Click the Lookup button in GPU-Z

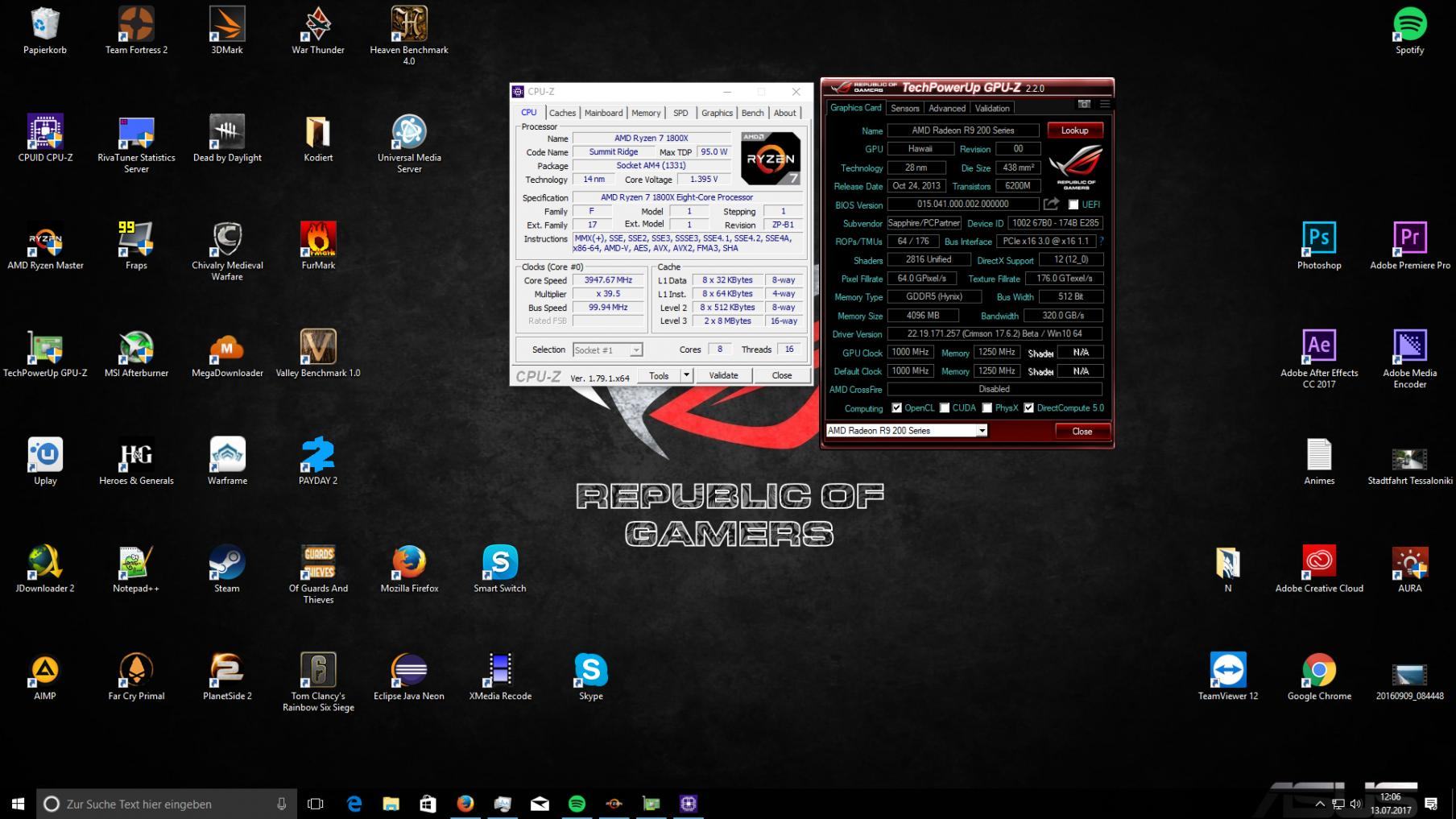coord(1074,130)
